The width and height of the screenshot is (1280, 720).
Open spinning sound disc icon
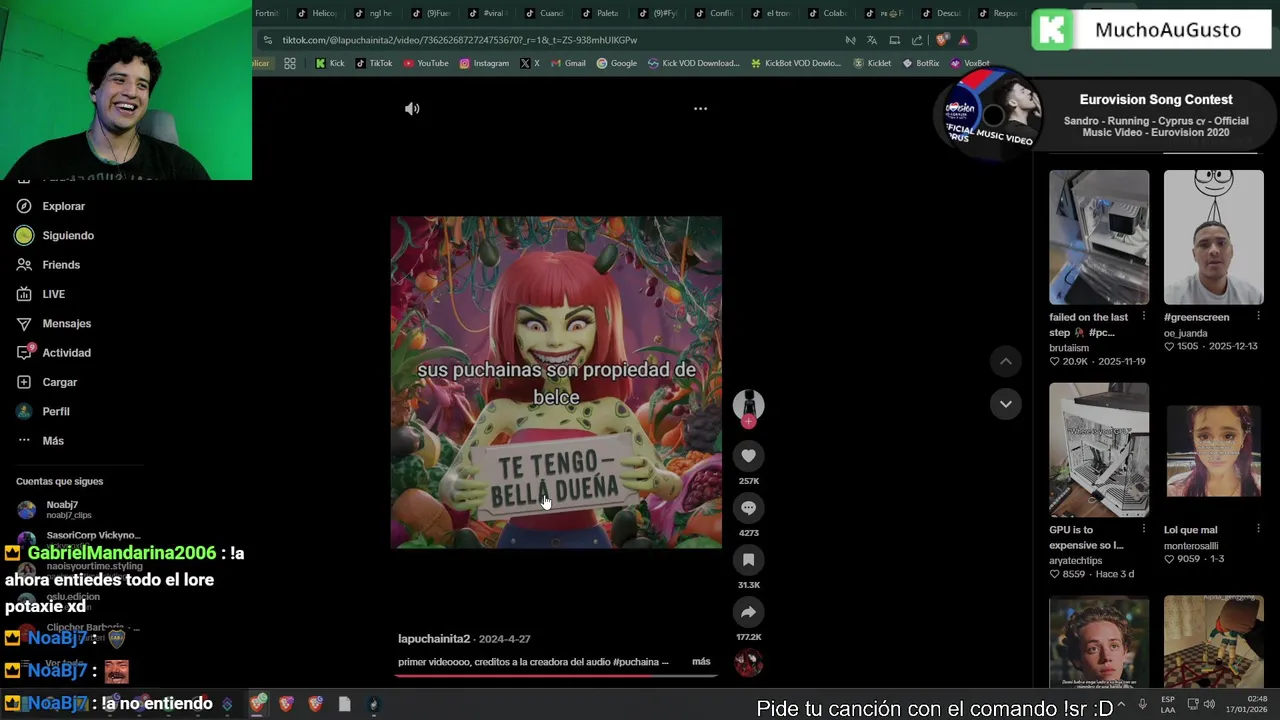(748, 662)
